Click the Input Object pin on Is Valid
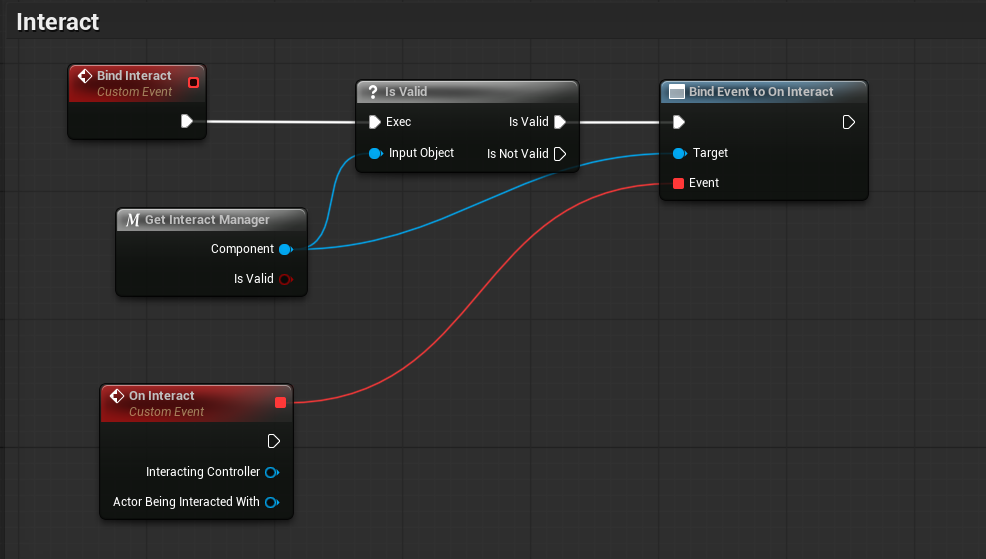Viewport: 986px width, 559px height. pos(374,153)
